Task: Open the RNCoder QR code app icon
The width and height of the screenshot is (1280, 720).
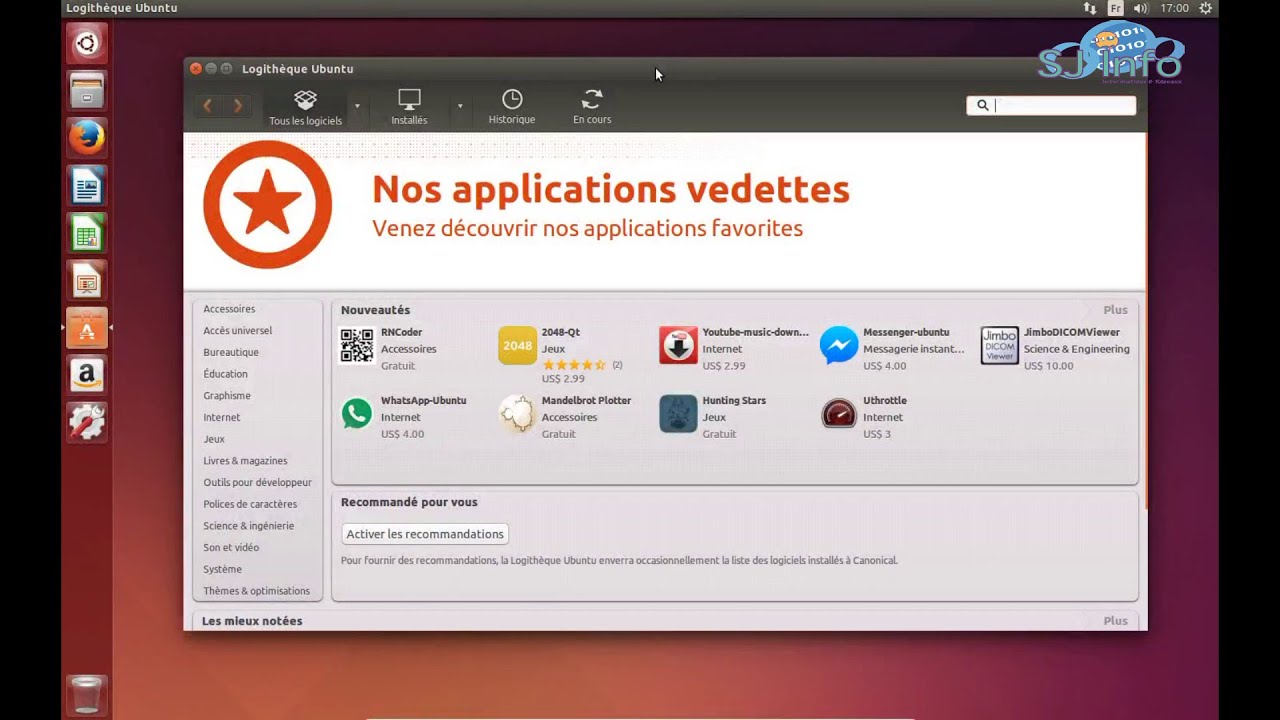Action: click(357, 345)
